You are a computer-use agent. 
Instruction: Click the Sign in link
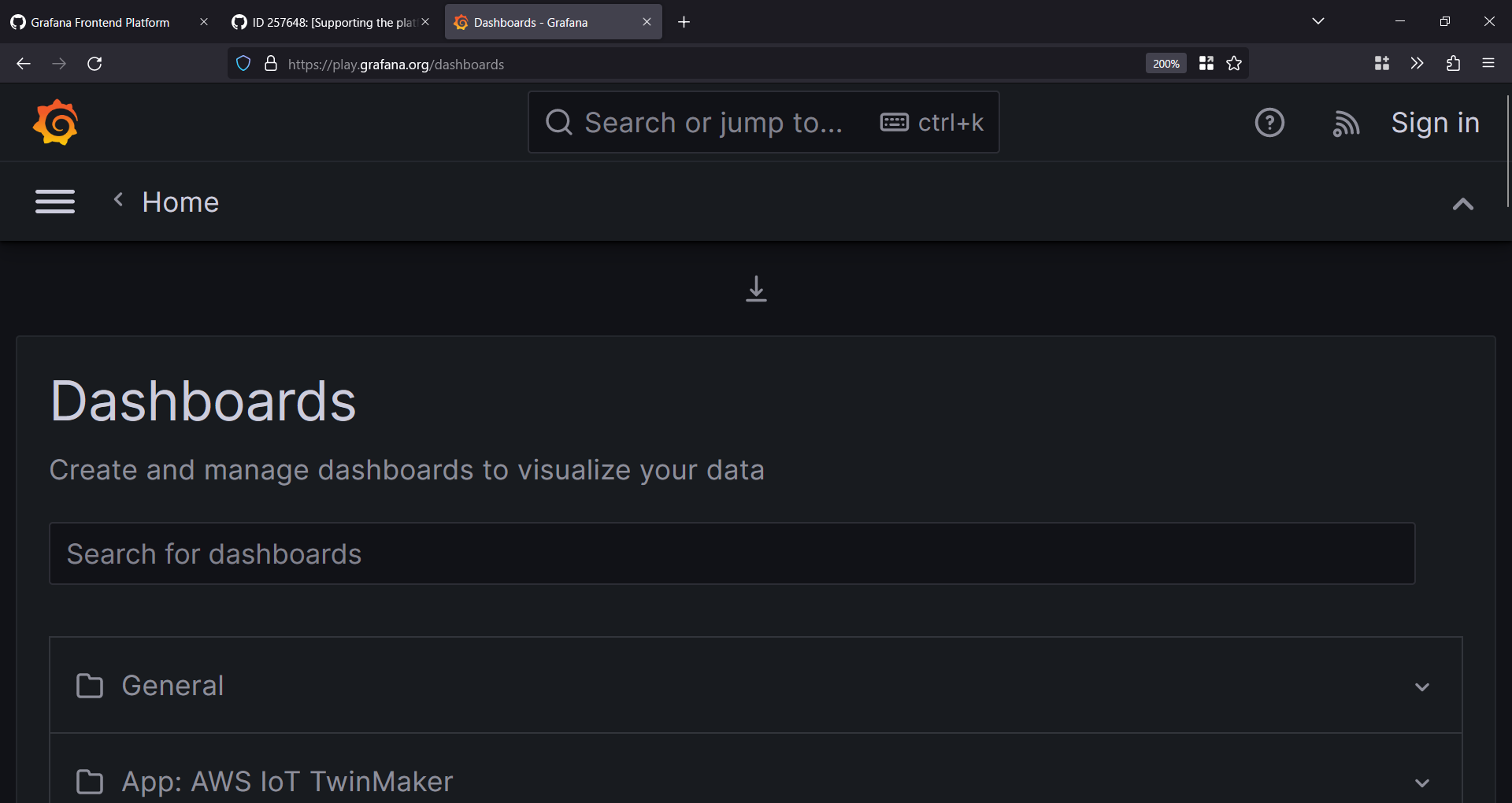click(x=1435, y=122)
